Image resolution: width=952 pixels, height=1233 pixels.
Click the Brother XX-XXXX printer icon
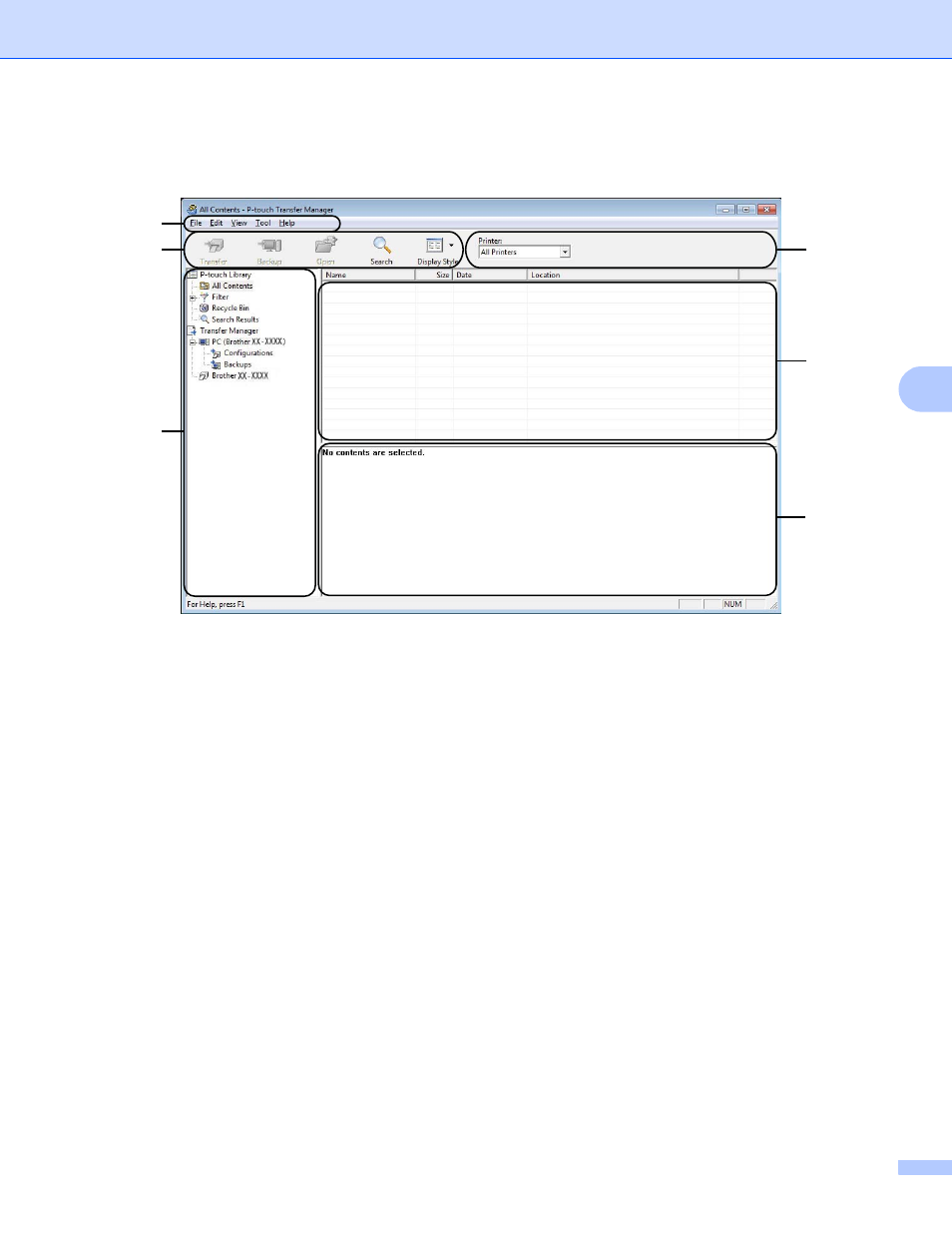point(205,376)
